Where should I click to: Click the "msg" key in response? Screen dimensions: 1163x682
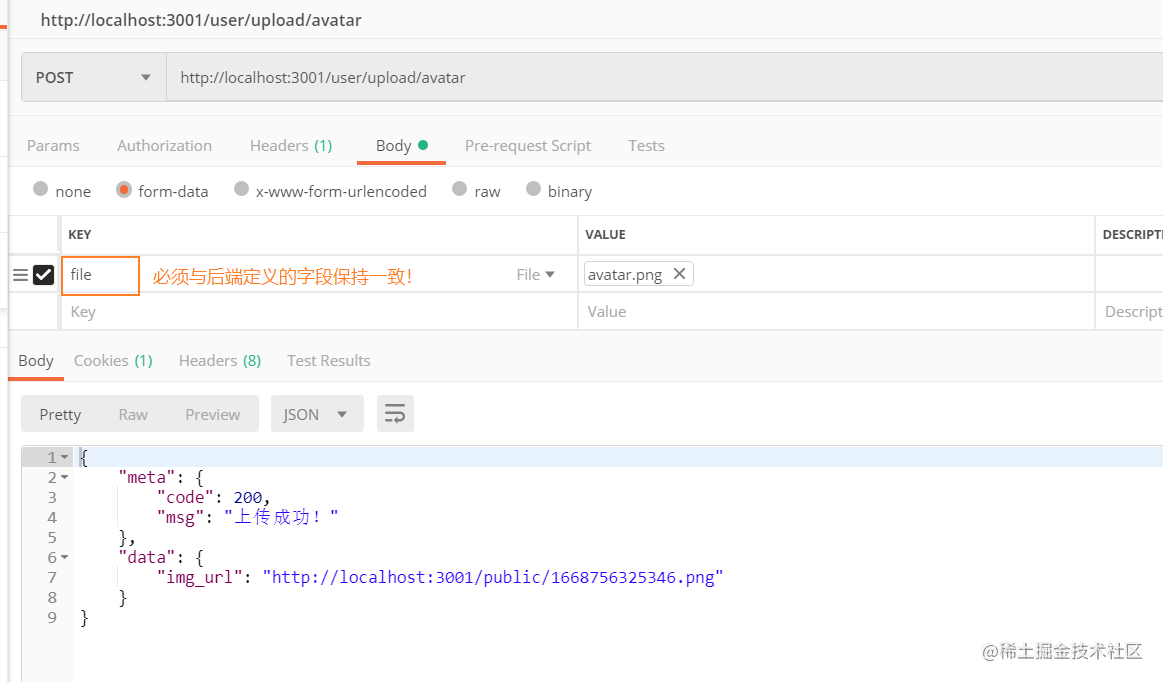(180, 517)
